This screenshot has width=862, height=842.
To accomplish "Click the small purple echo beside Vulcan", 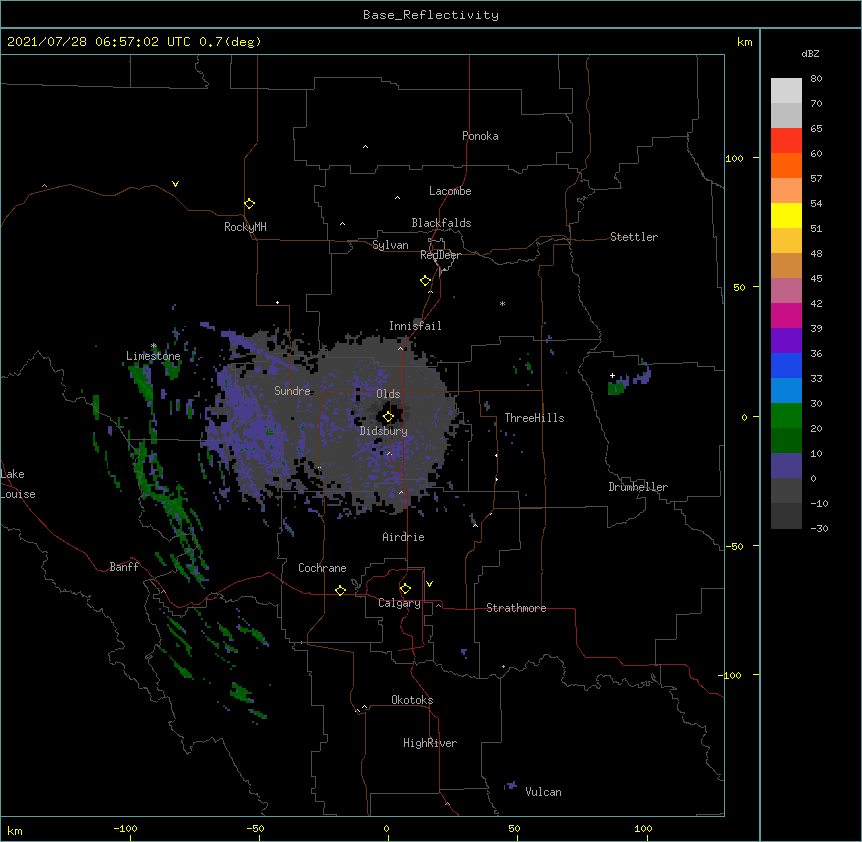I will tap(511, 785).
